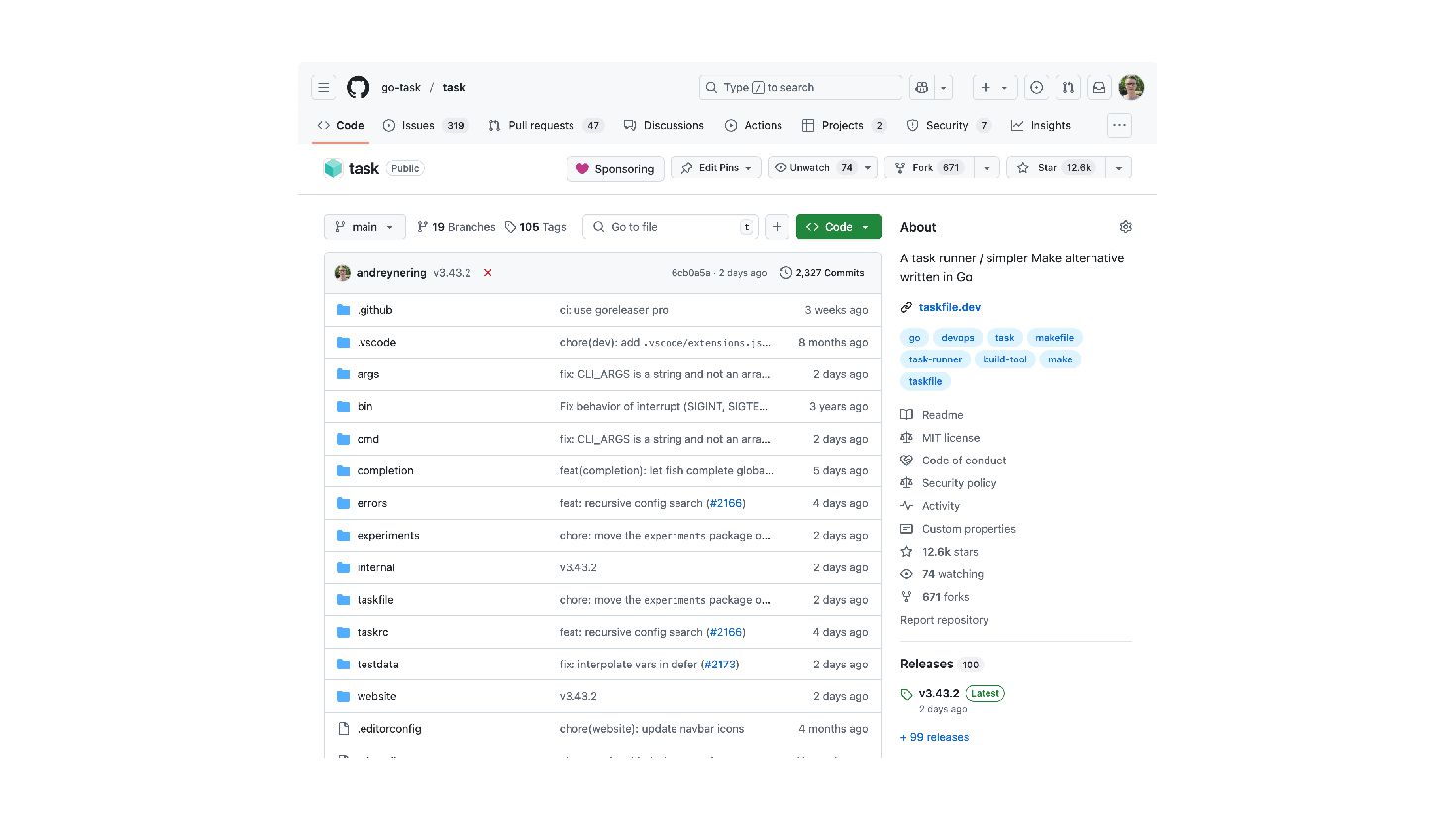Image resolution: width=1456 pixels, height=820 pixels.
Task: Open the Edit Pins dropdown
Action: click(716, 168)
